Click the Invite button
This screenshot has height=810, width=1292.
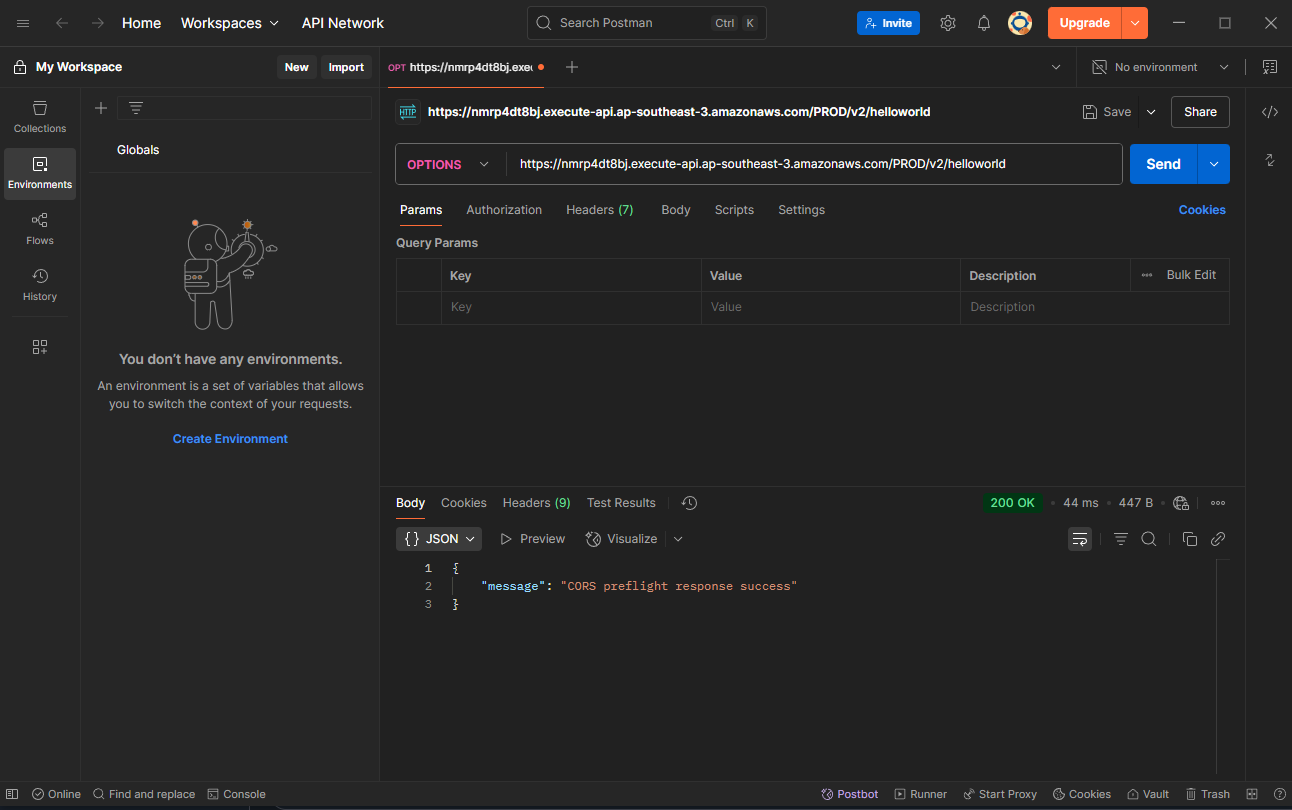pyautogui.click(x=888, y=23)
